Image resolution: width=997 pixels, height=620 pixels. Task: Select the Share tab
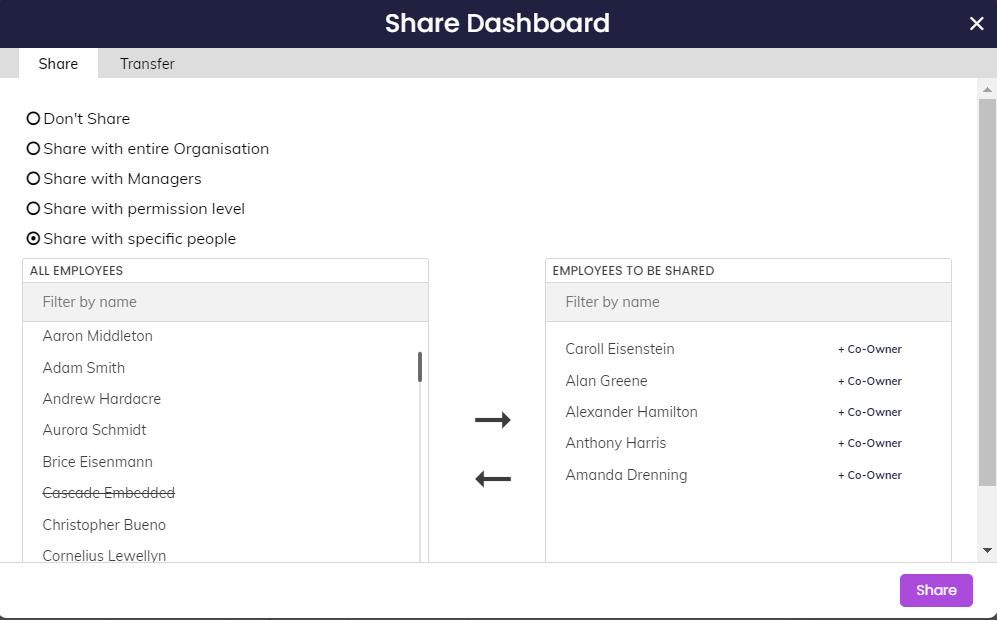[x=58, y=63]
